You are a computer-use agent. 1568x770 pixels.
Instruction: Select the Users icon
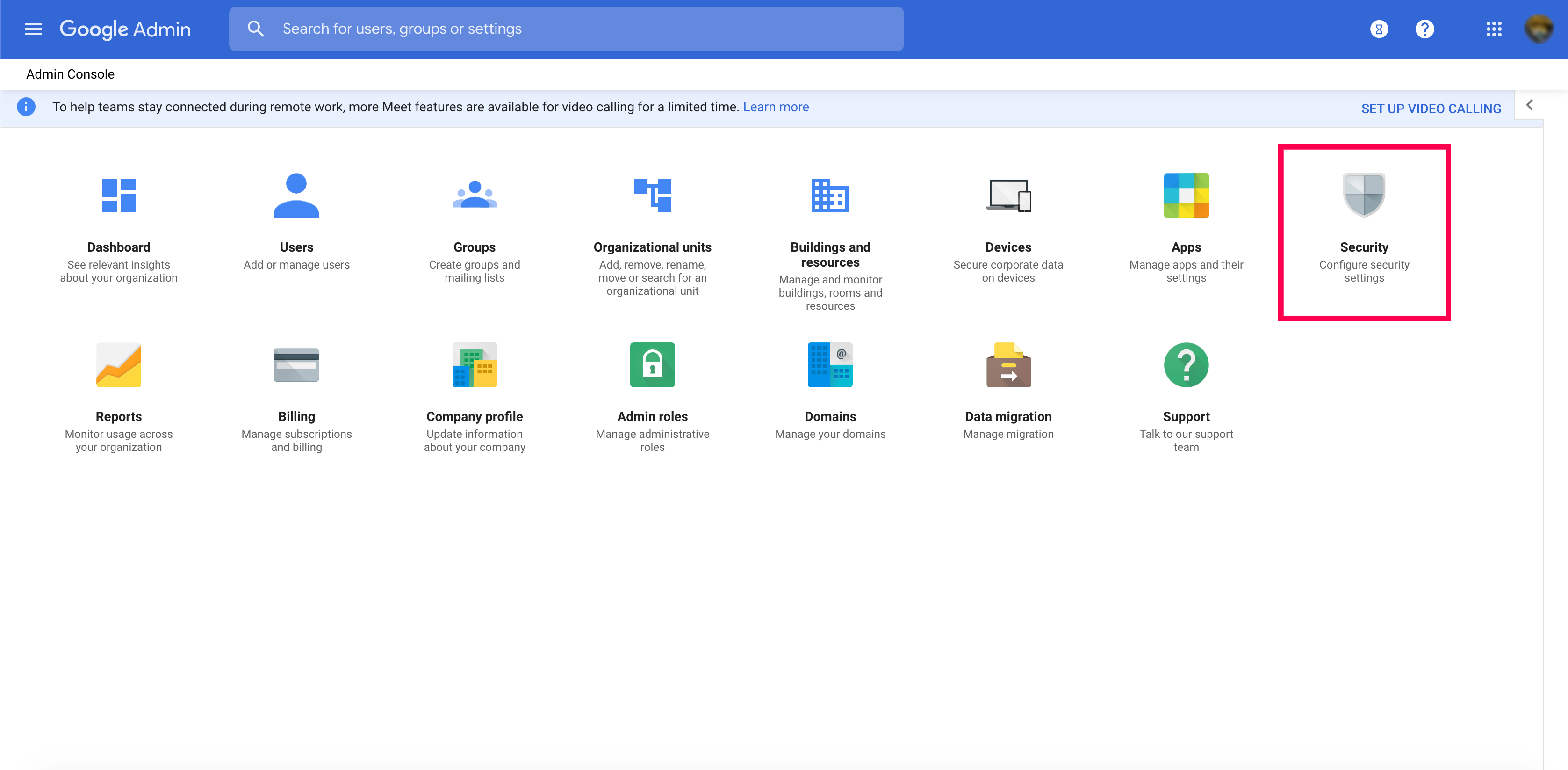click(x=296, y=195)
